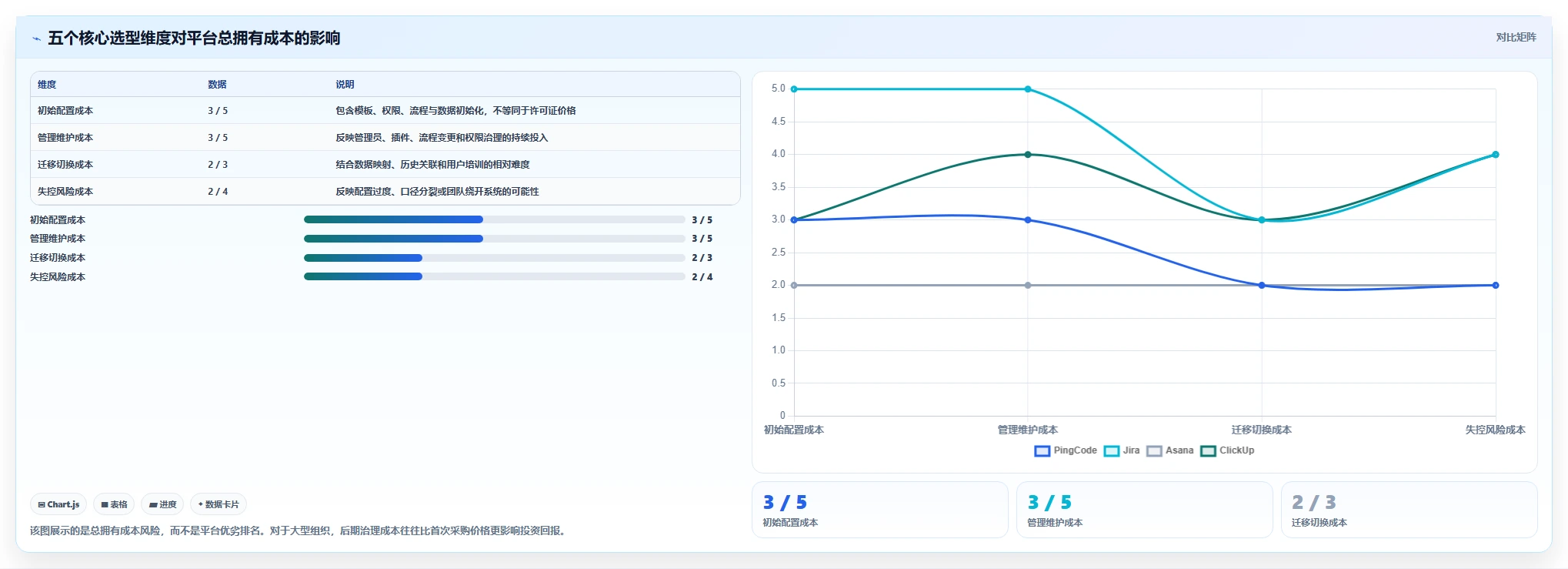Click the PingCode data point at 3.0 for 管理维护成本
This screenshot has width=1568, height=569.
tap(1028, 220)
